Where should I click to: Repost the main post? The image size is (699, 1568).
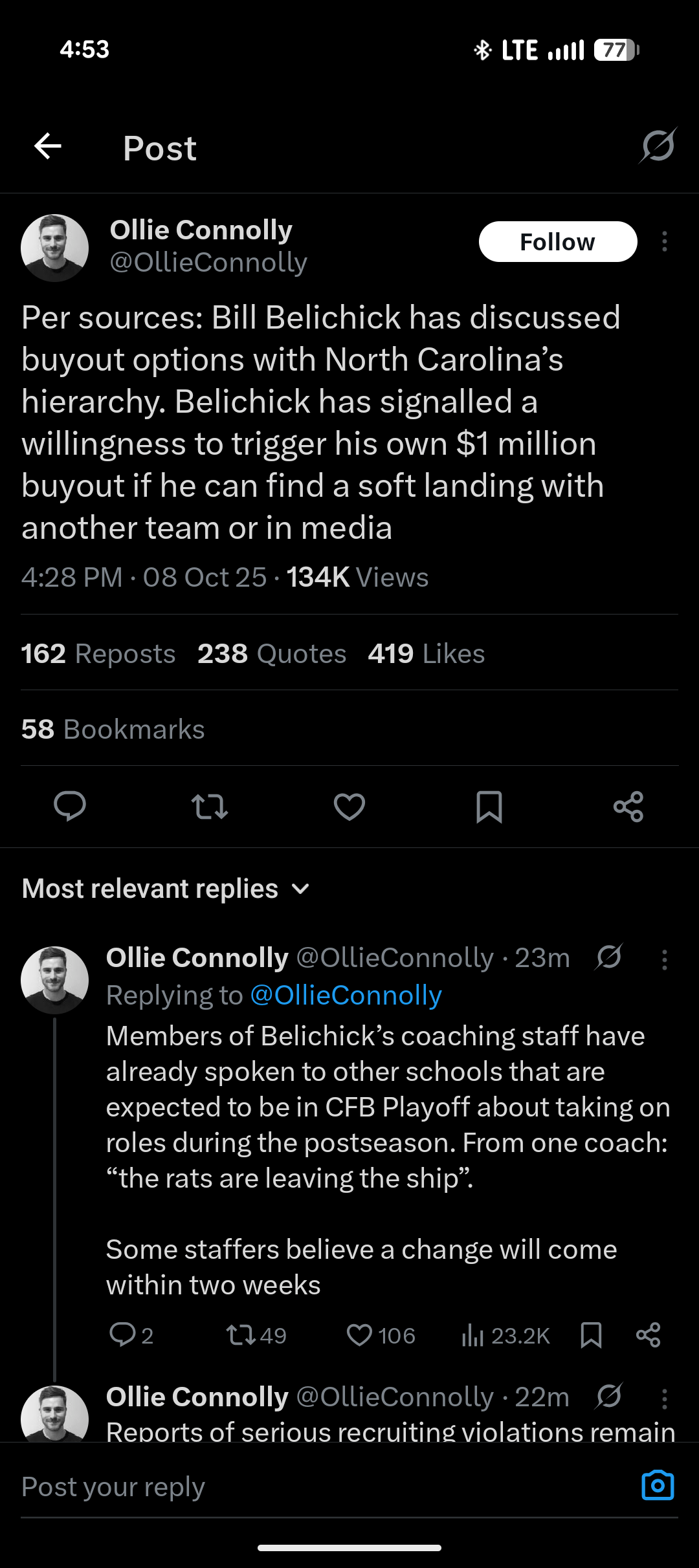click(x=210, y=807)
